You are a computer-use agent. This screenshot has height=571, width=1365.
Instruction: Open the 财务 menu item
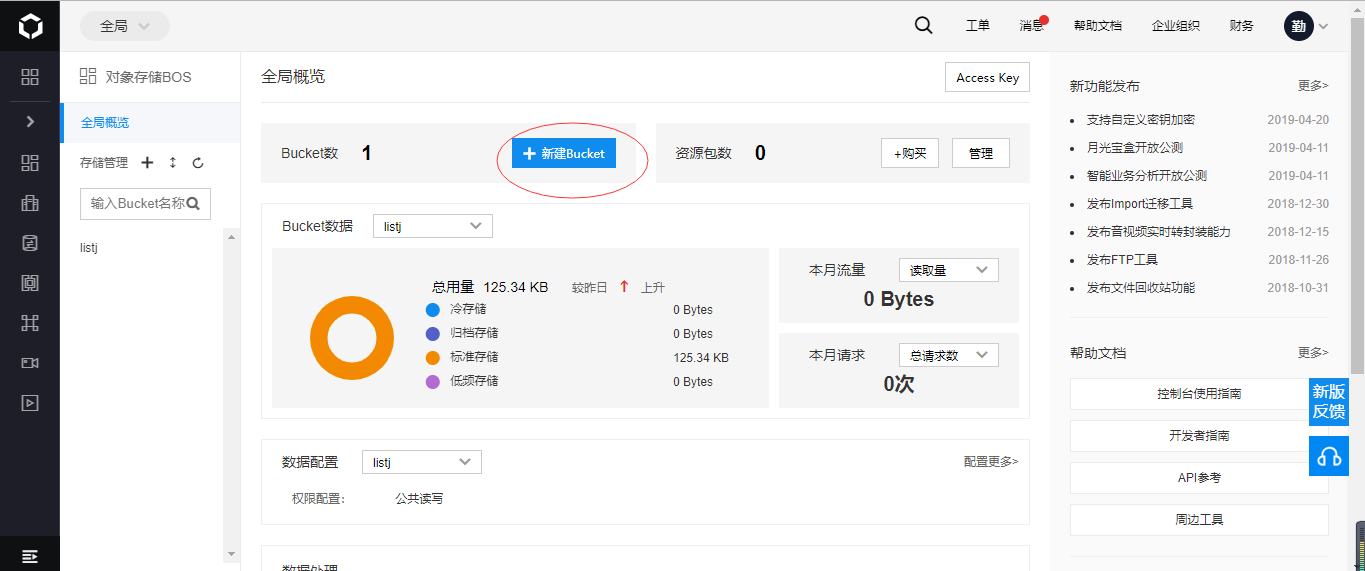pos(1242,26)
